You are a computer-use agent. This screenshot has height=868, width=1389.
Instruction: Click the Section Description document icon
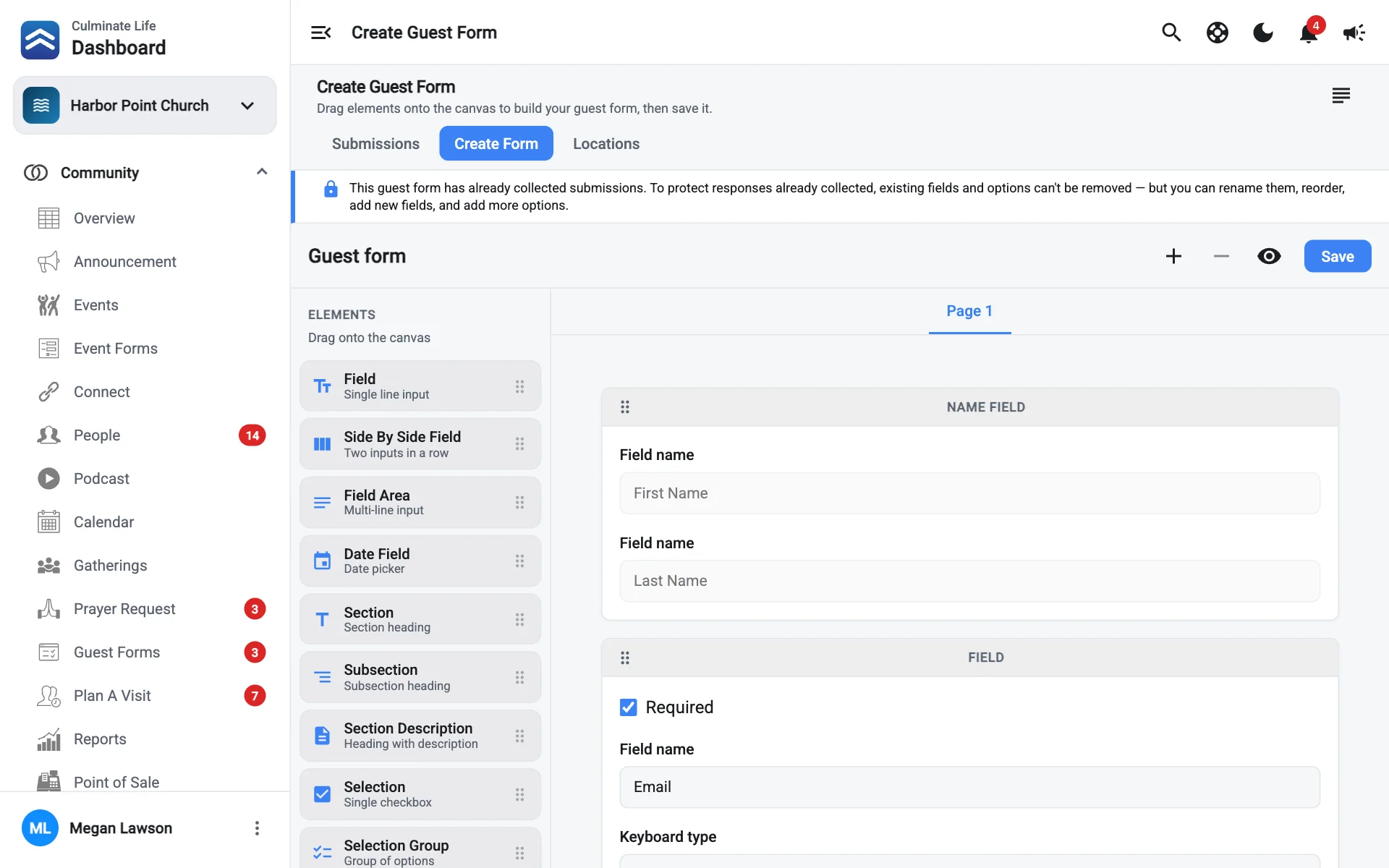pos(322,736)
